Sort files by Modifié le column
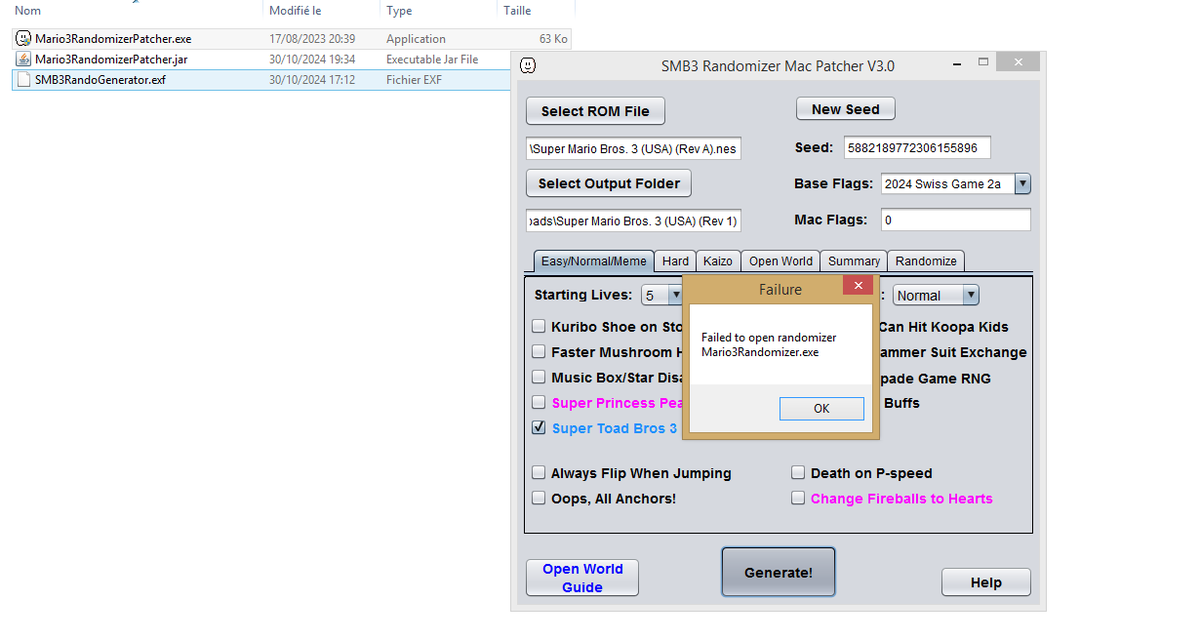Image resolution: width=1200 pixels, height=641 pixels. 295,10
